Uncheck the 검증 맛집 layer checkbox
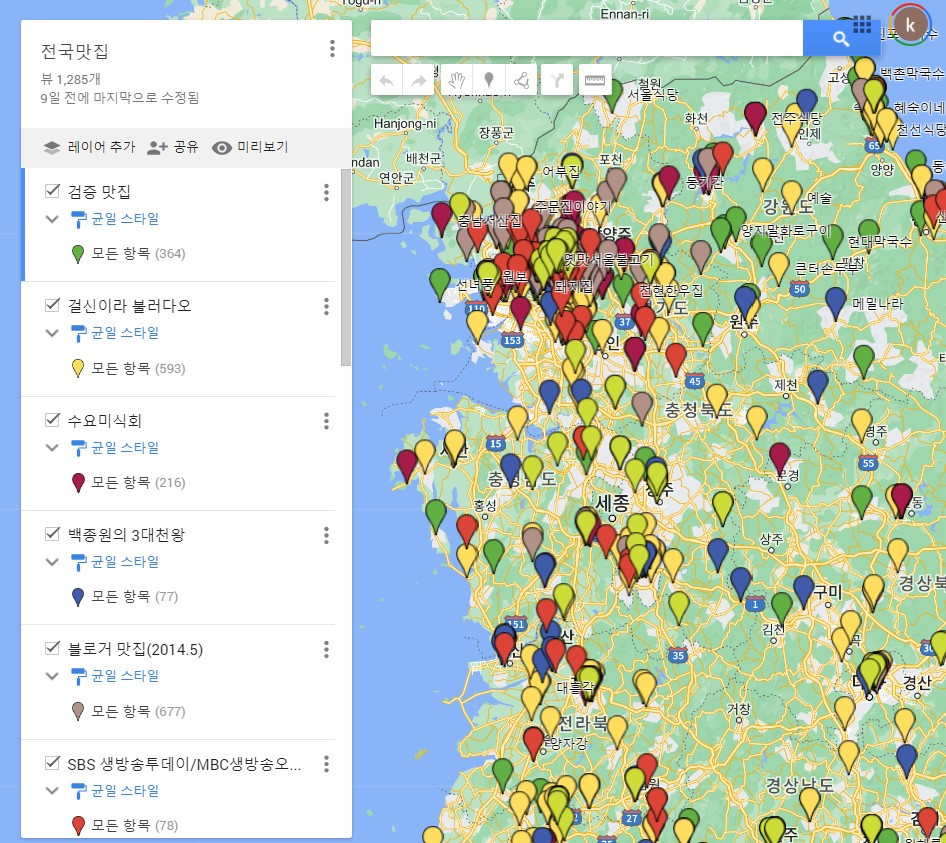Viewport: 946px width, 843px height. [52, 191]
